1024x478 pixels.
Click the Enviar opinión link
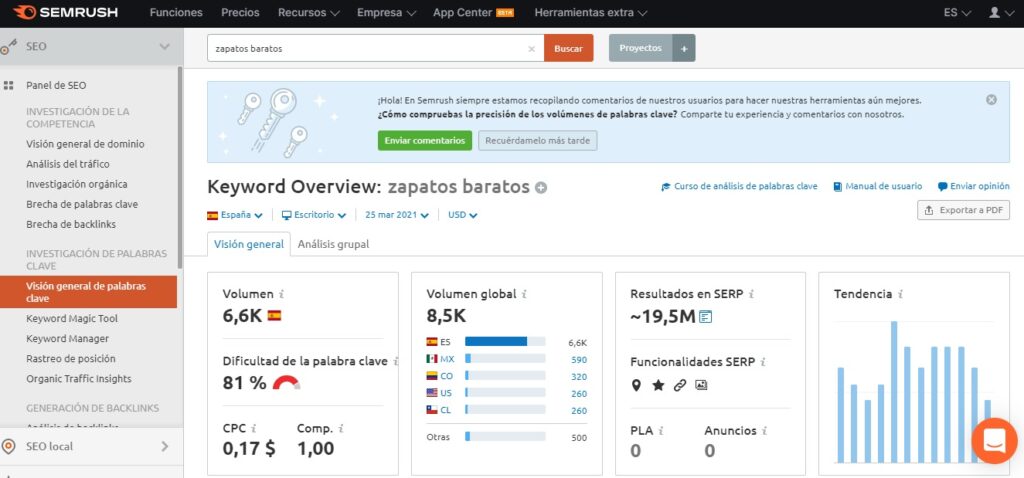coord(974,187)
